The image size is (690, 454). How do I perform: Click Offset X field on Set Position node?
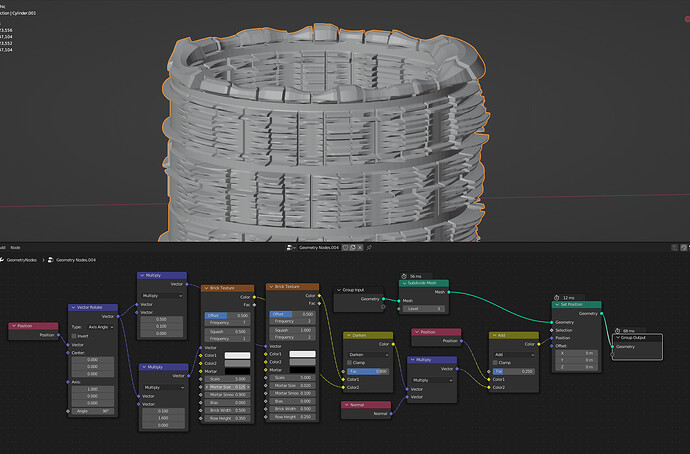point(576,353)
